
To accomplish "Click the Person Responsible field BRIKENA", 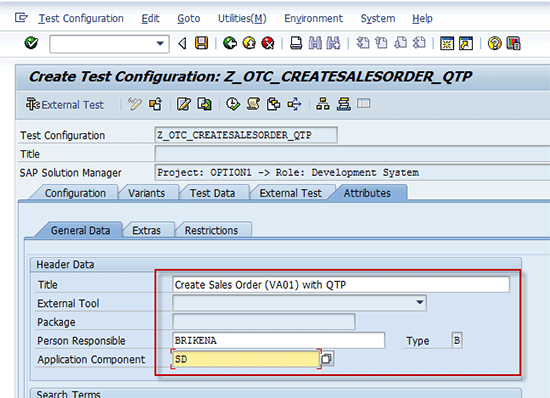I will click(279, 340).
